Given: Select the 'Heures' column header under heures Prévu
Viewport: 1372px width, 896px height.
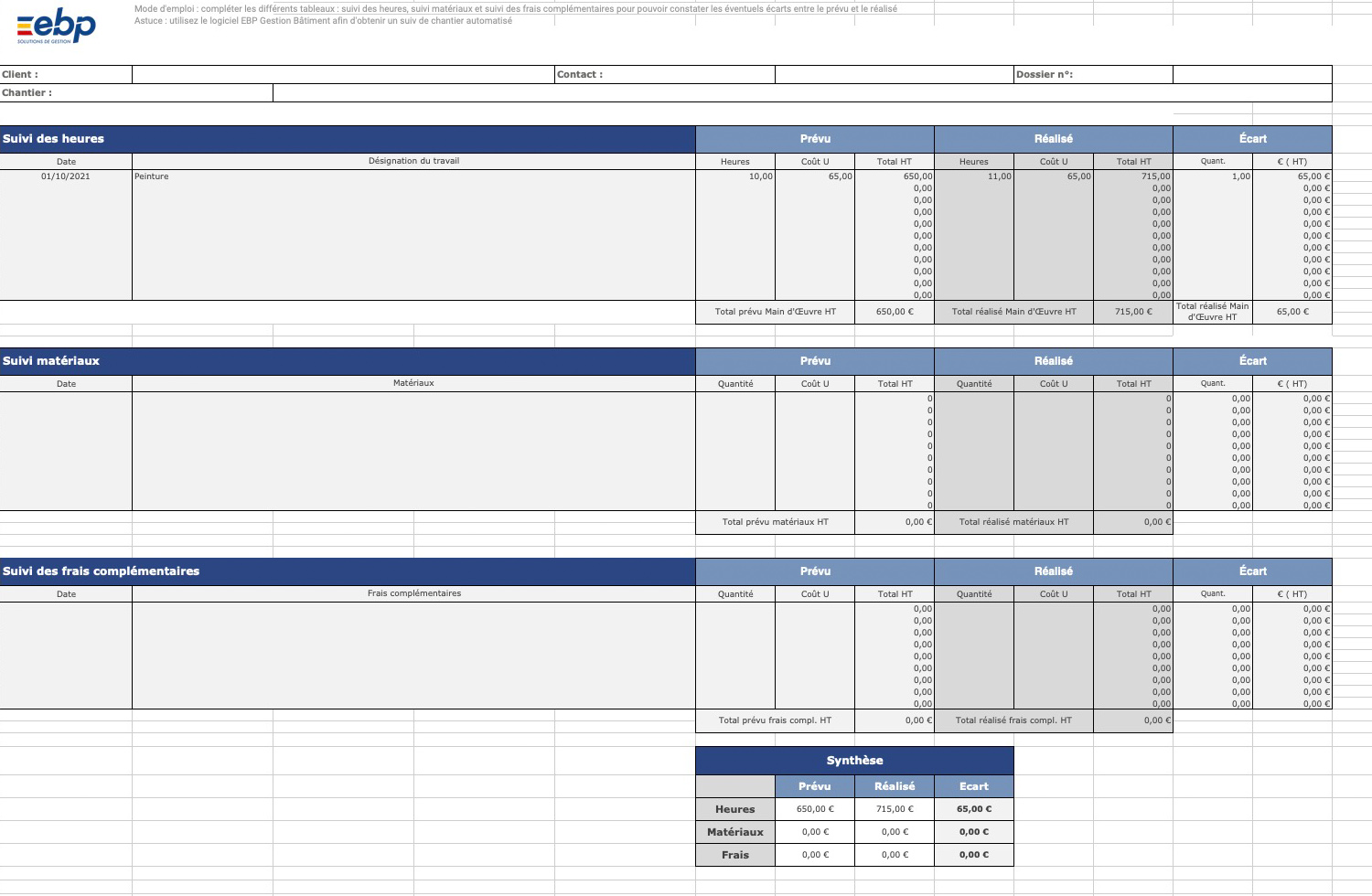Looking at the screenshot, I should [735, 162].
